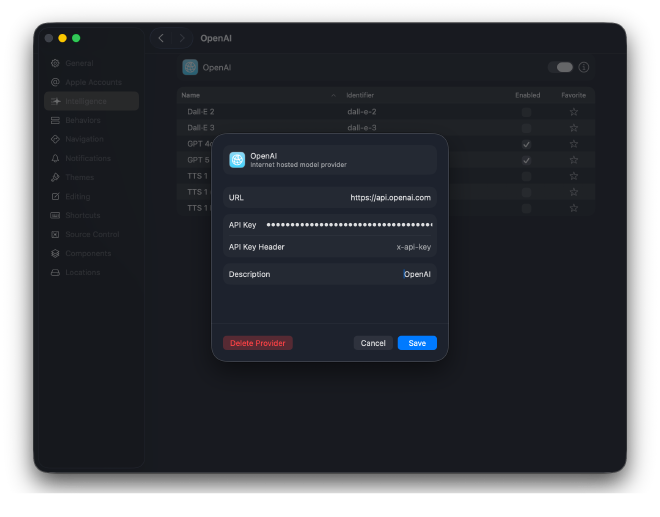
Task: Star the second TTS 1 row
Action: (x=573, y=192)
